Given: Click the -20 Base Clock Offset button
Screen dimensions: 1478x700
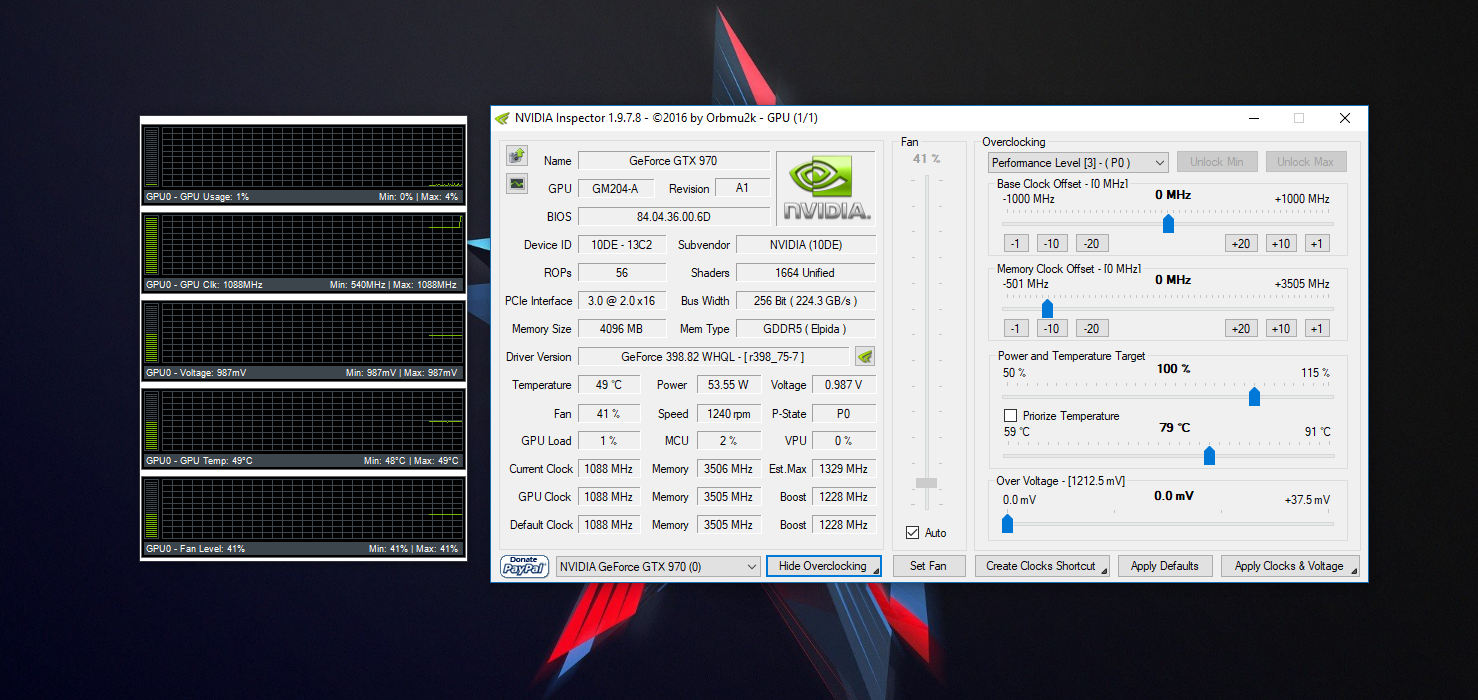Looking at the screenshot, I should 1091,243.
